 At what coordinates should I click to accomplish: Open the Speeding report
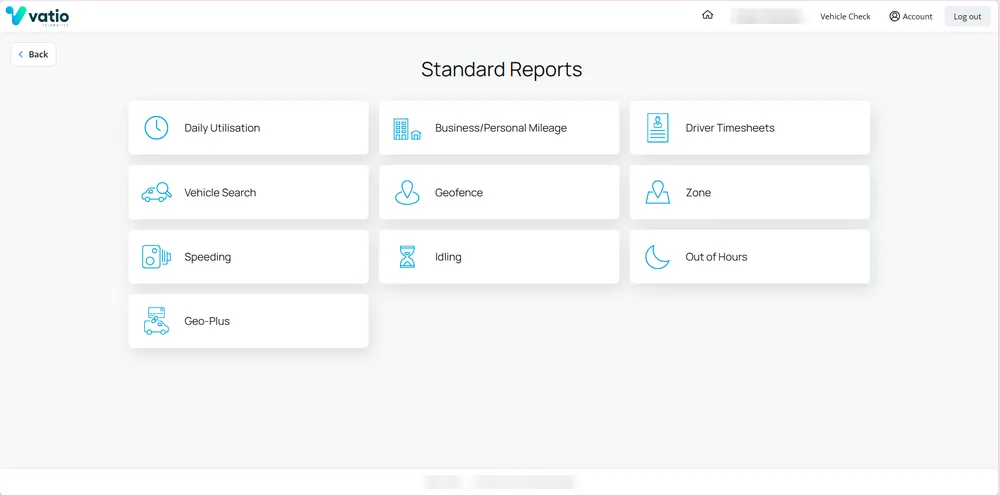(249, 256)
